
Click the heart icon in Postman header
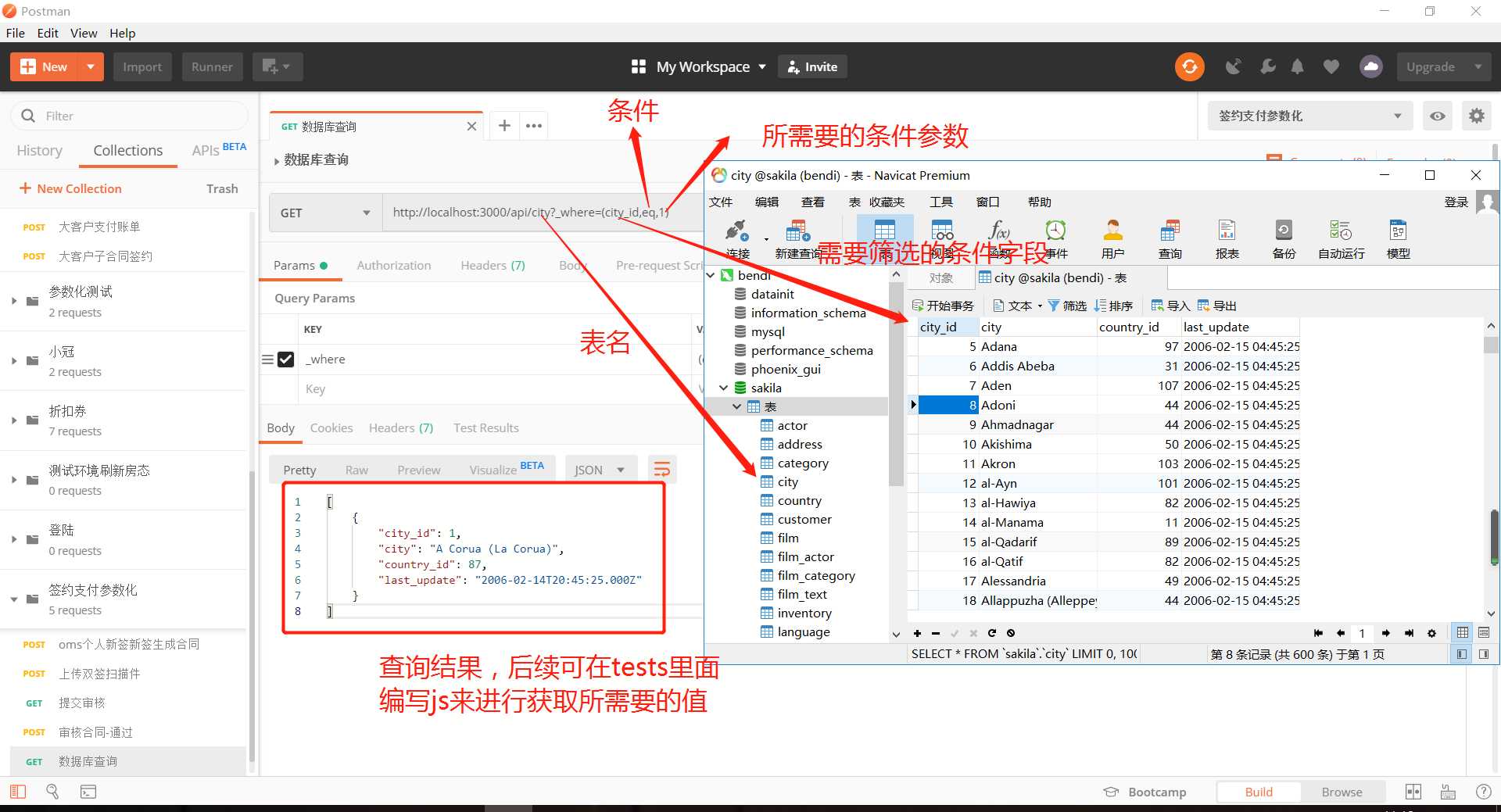1331,67
